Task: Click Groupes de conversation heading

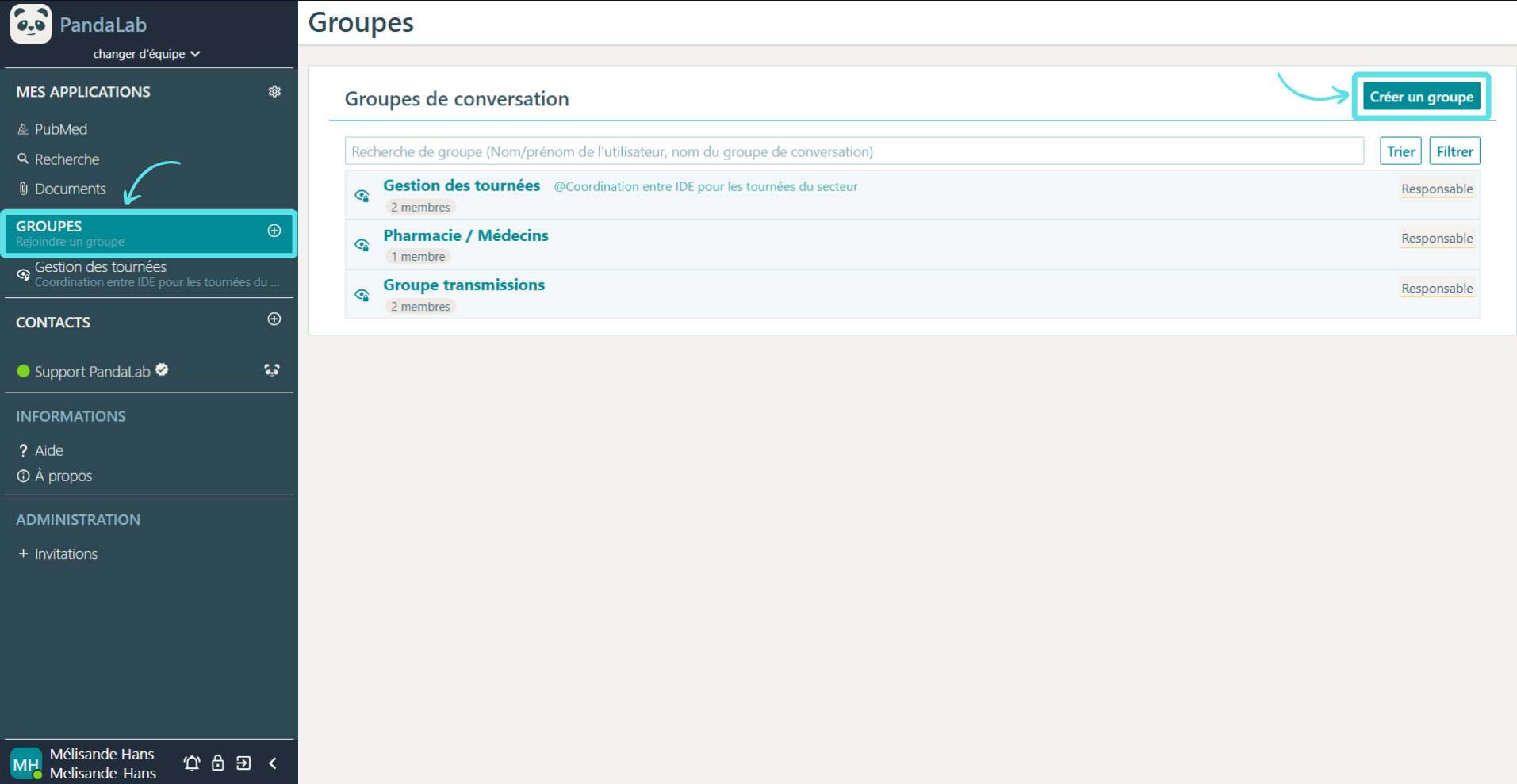Action: (457, 99)
